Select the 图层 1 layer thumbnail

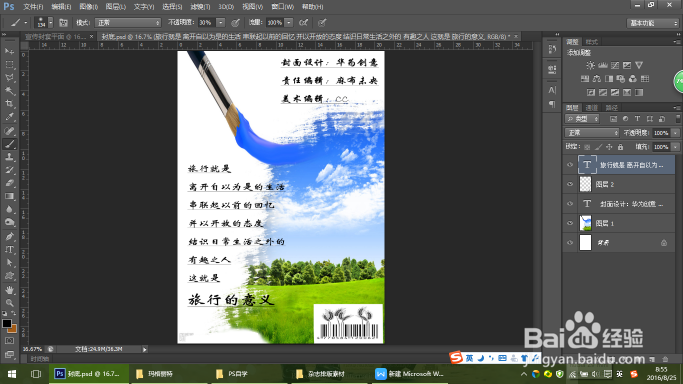[x=585, y=223]
